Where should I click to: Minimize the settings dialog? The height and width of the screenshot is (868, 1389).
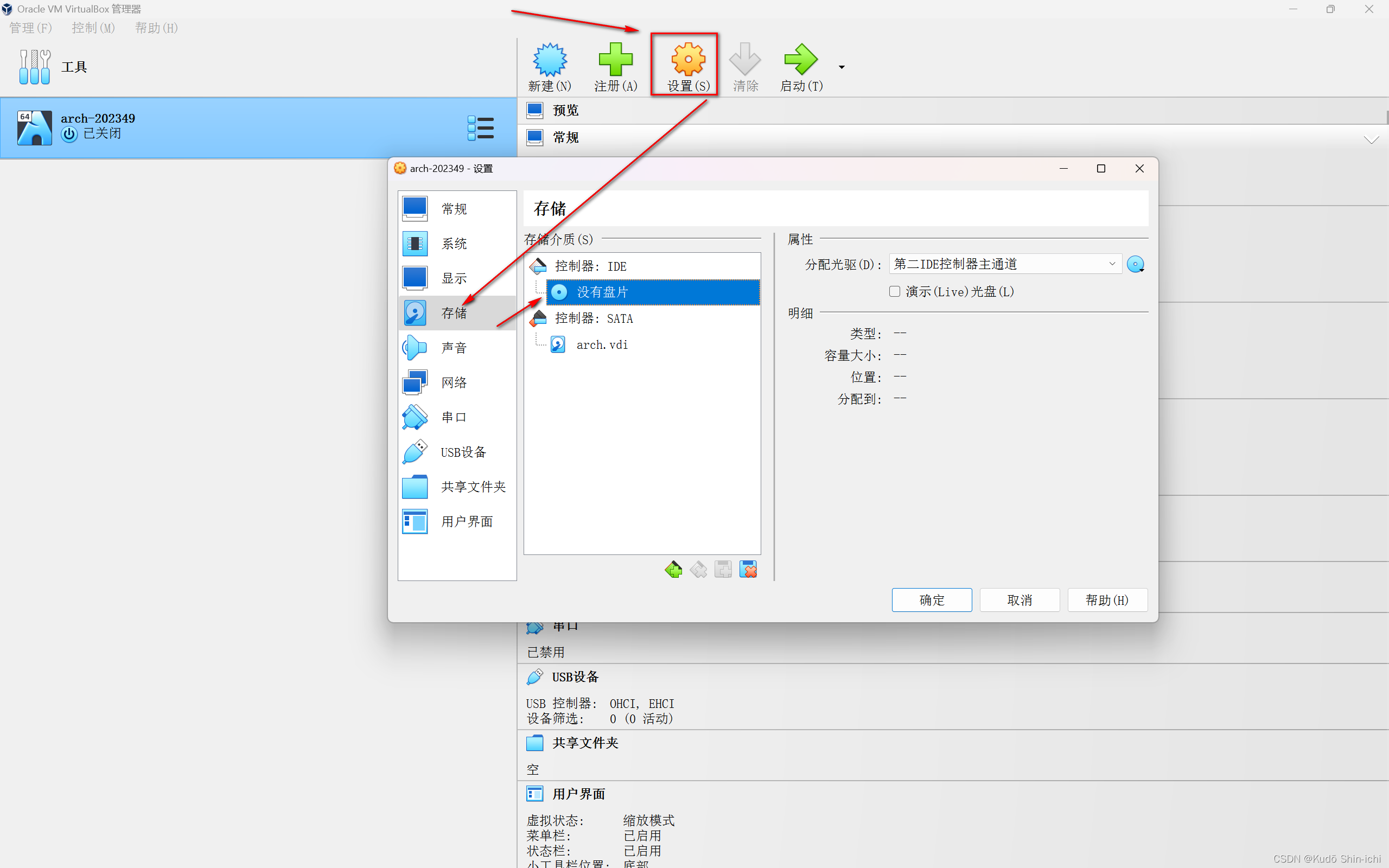(x=1063, y=168)
